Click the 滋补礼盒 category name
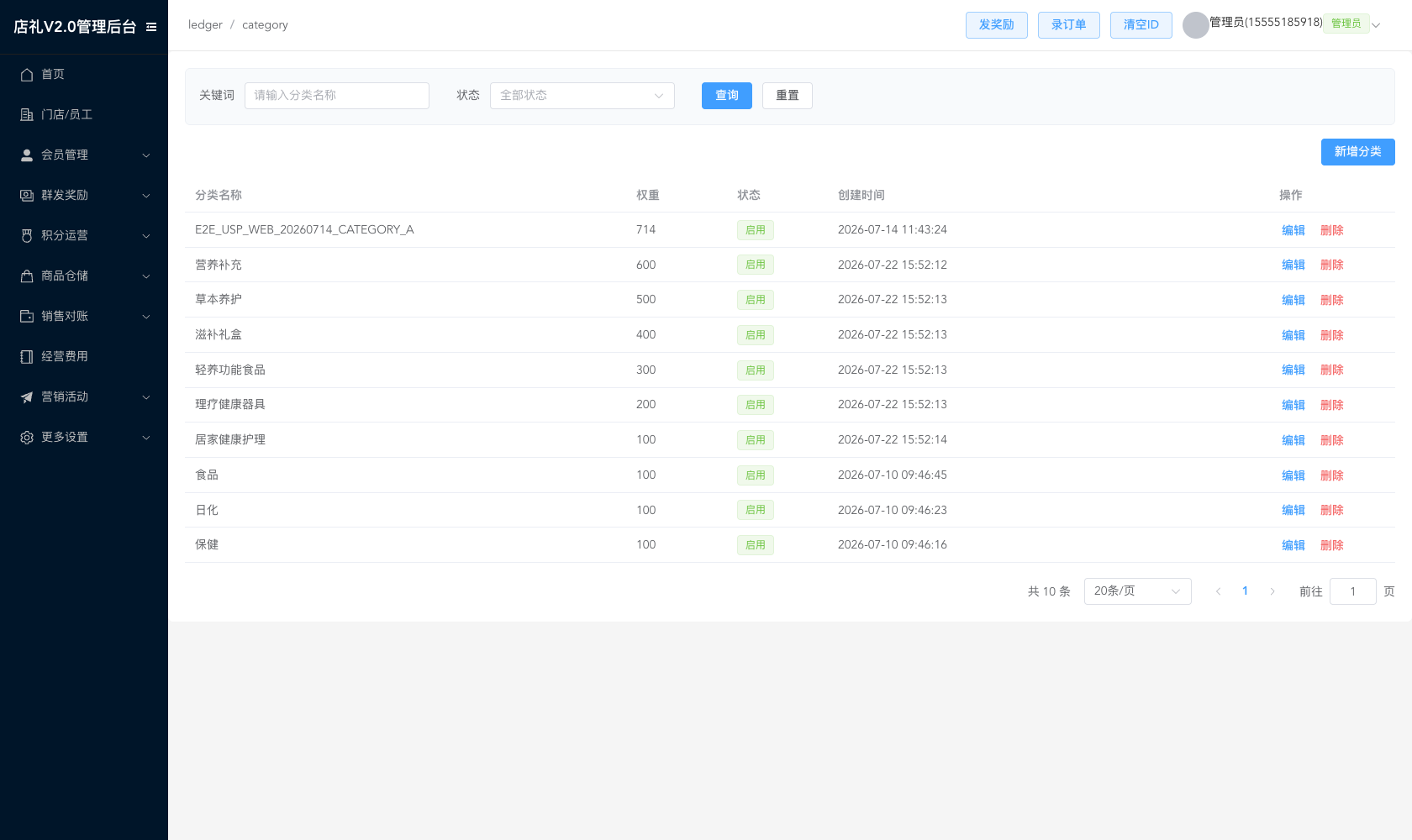The height and width of the screenshot is (840, 1412). point(219,335)
